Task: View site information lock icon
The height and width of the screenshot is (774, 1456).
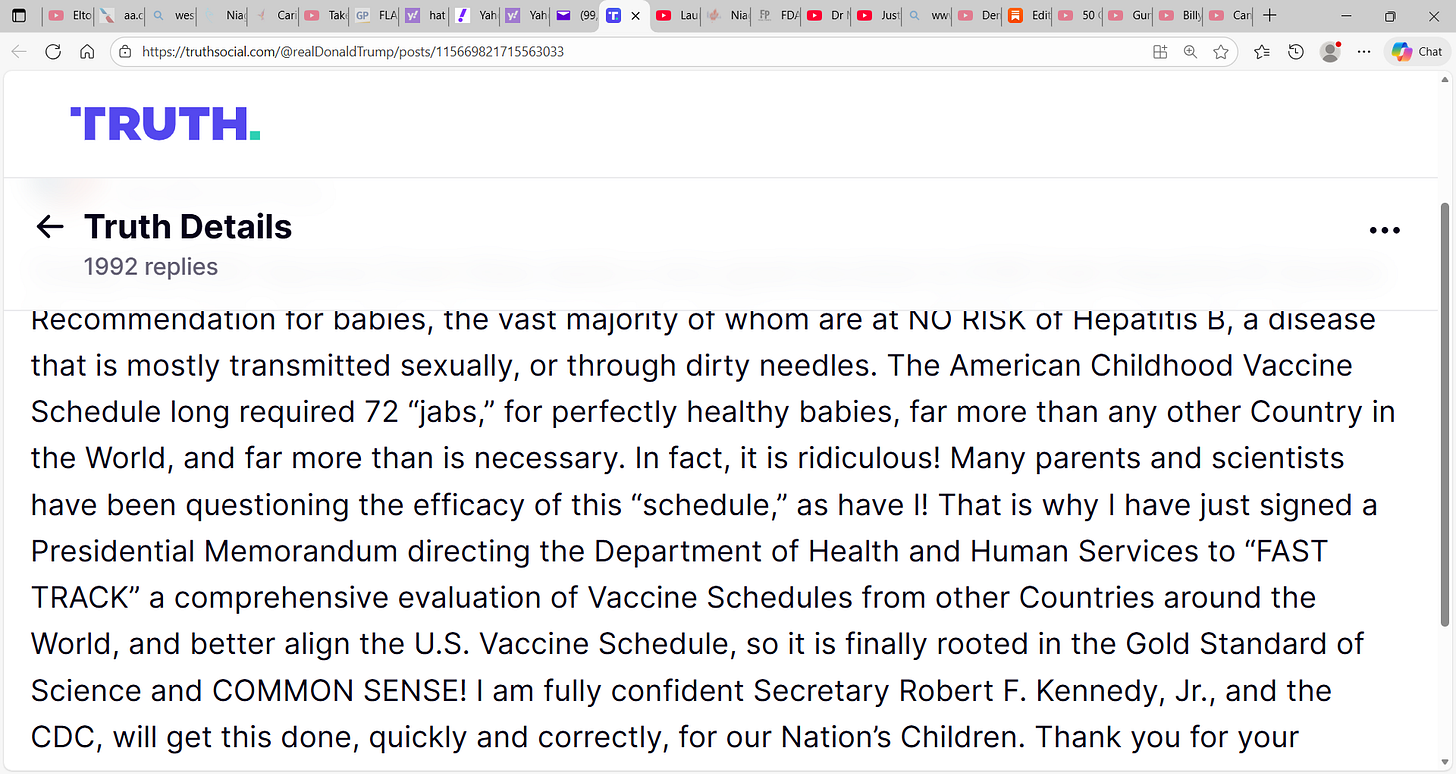Action: [125, 52]
